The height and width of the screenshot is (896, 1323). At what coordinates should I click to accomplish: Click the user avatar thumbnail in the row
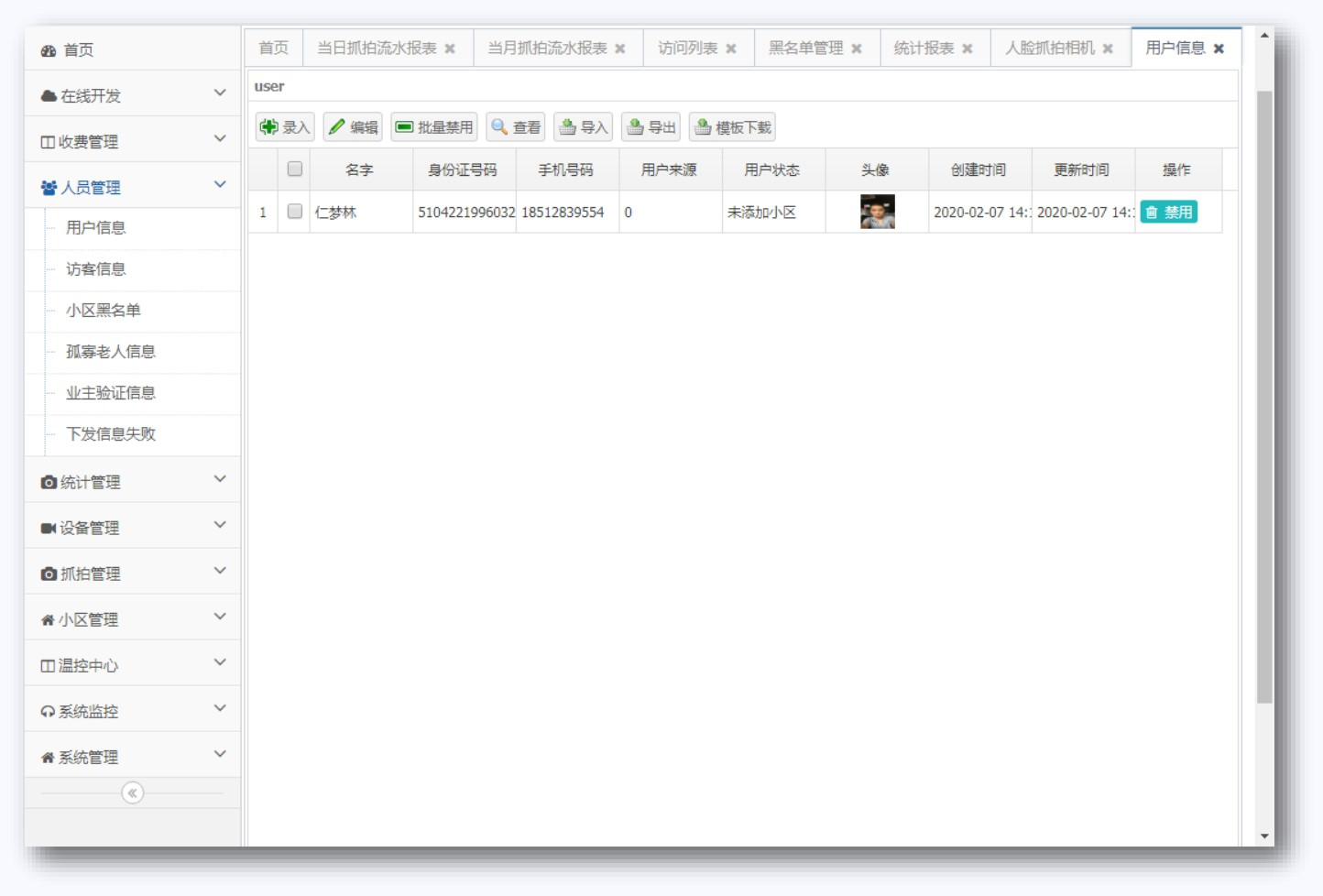click(x=877, y=212)
